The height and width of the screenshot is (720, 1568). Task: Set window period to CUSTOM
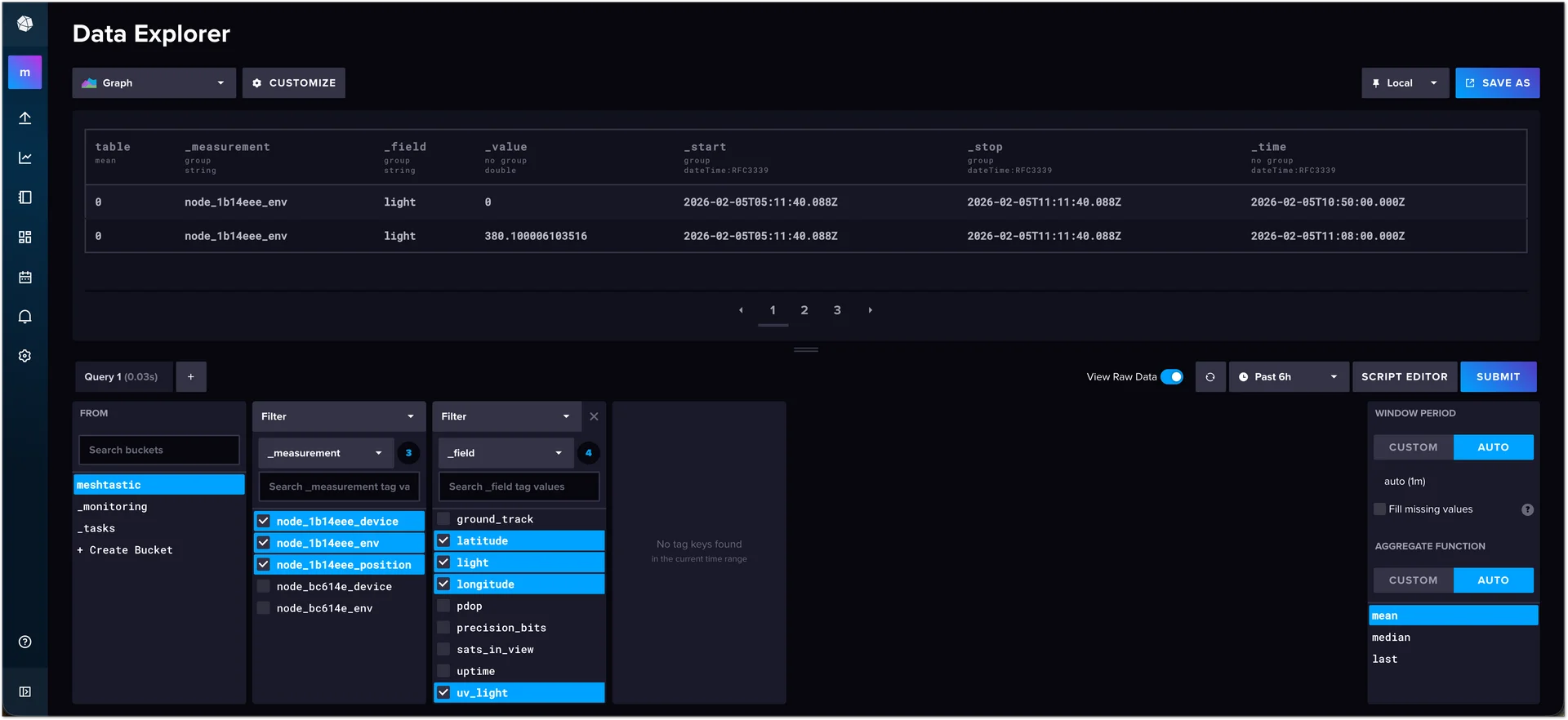tap(1414, 447)
